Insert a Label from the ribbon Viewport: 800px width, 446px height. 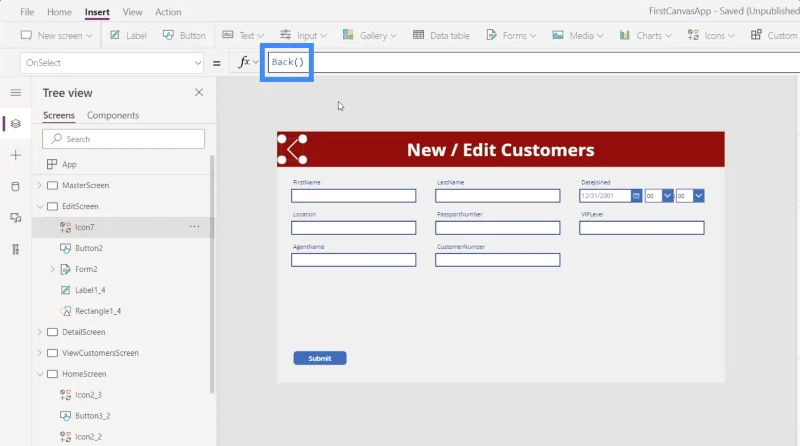[x=129, y=35]
